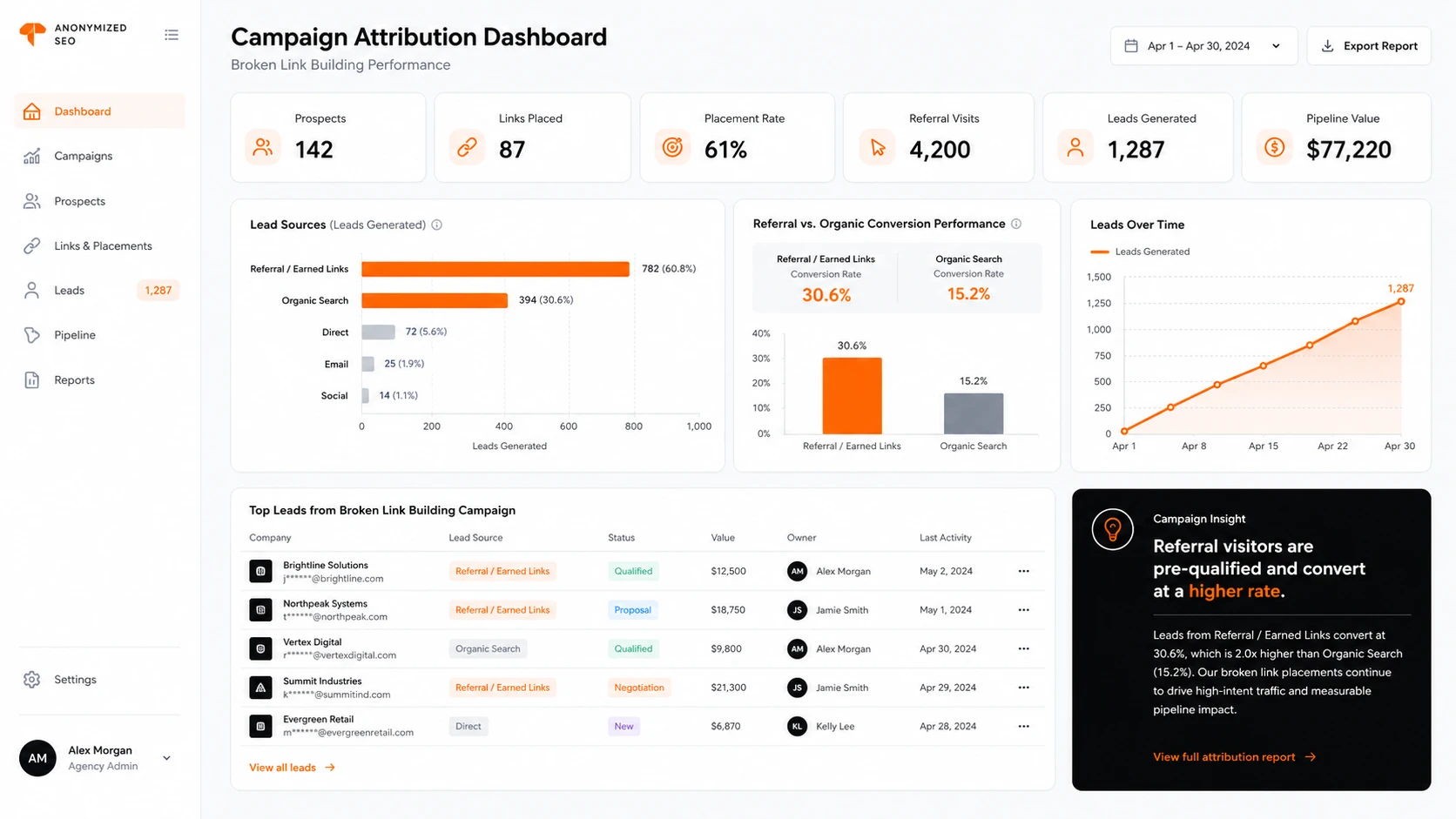The image size is (1456, 819).
Task: Click the Apr 28, 2024 last activity cell
Action: click(x=947, y=726)
